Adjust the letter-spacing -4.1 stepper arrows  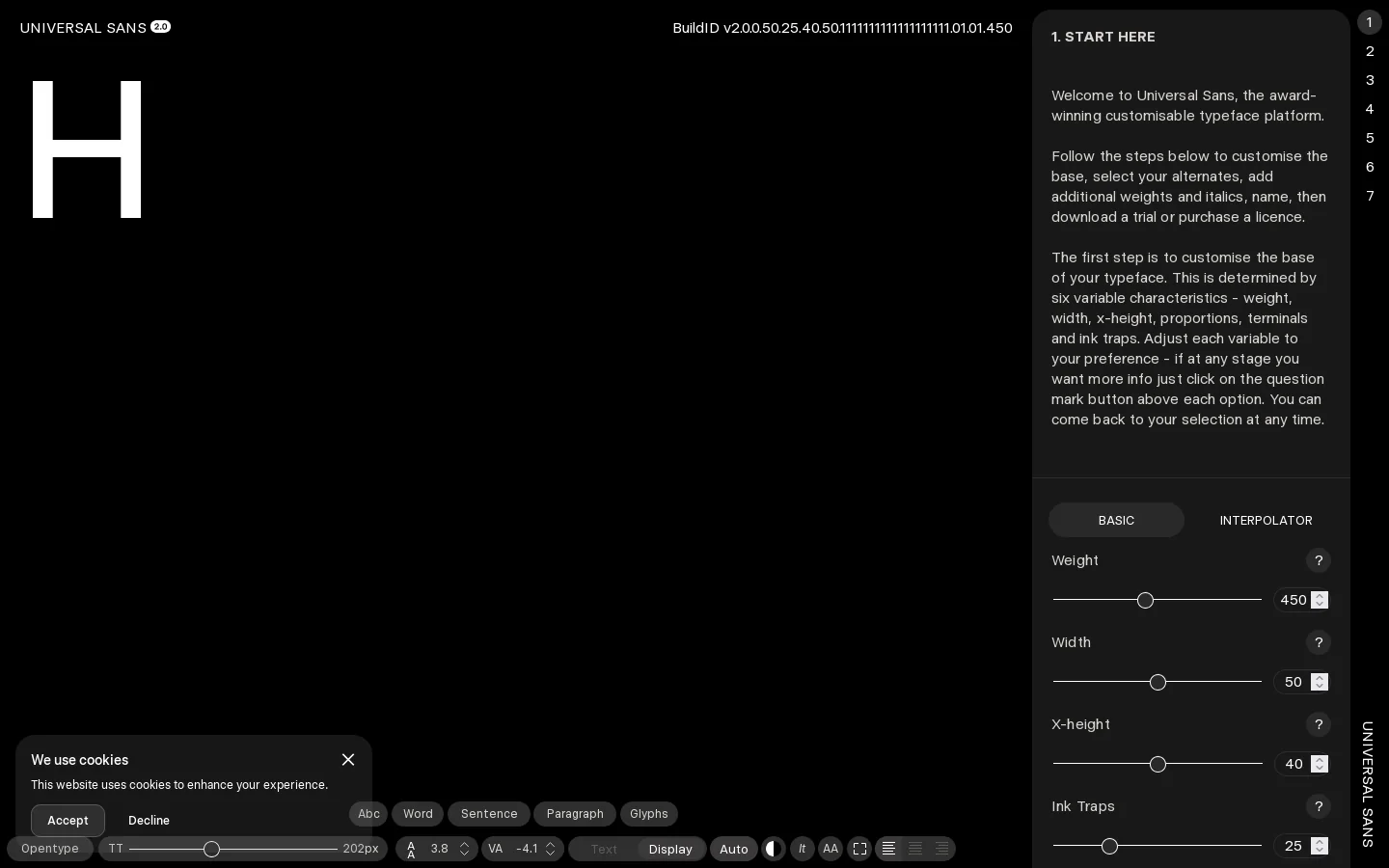(550, 849)
